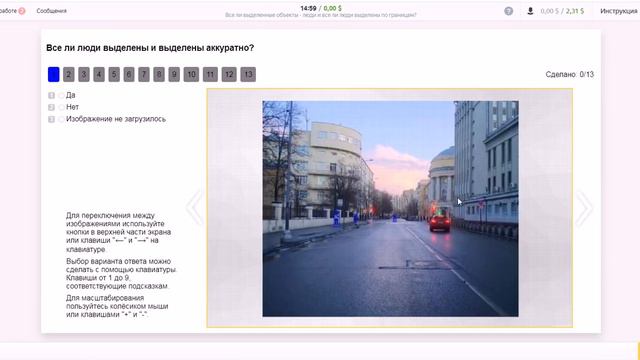
Task: Select the 'Да' radio option
Action: tap(61, 96)
